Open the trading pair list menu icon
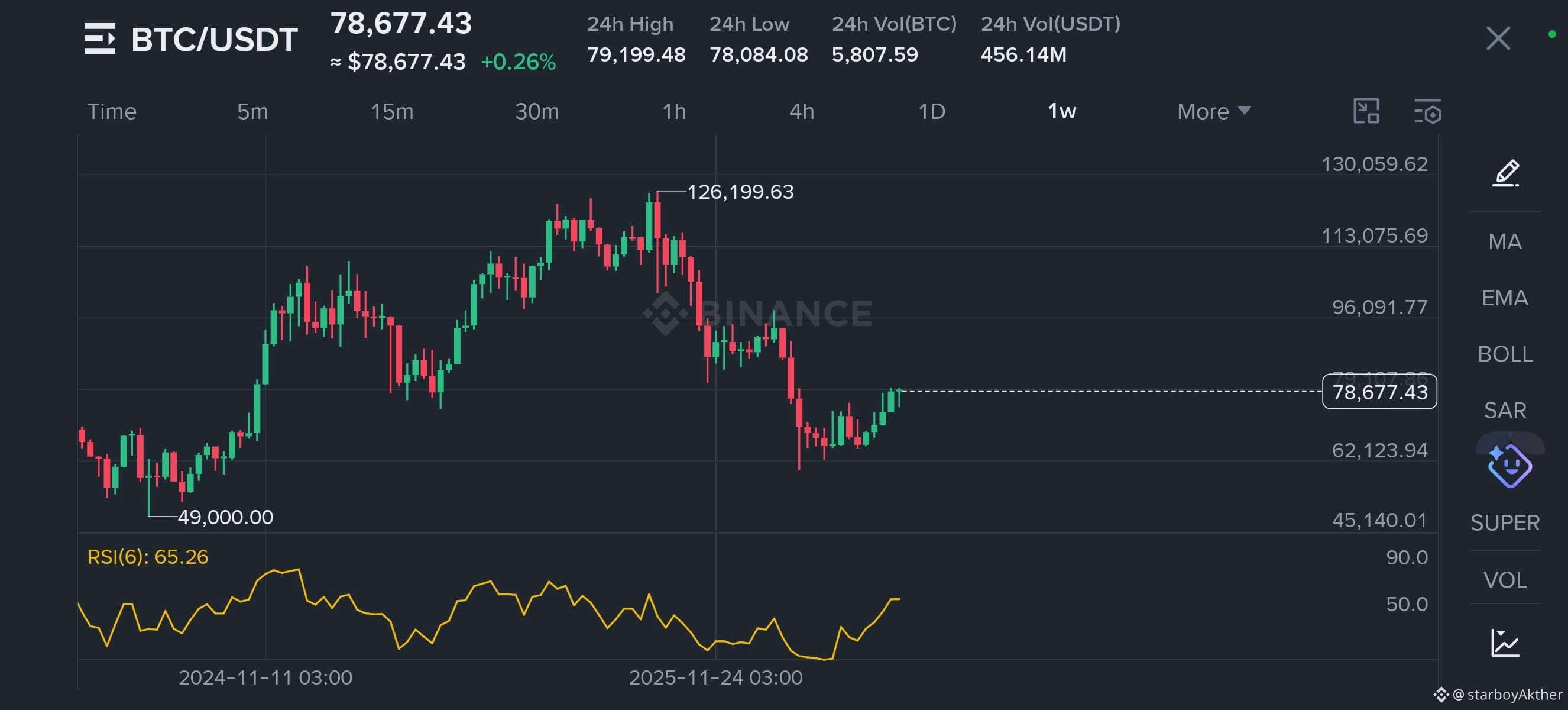The image size is (1568, 710). coord(99,39)
